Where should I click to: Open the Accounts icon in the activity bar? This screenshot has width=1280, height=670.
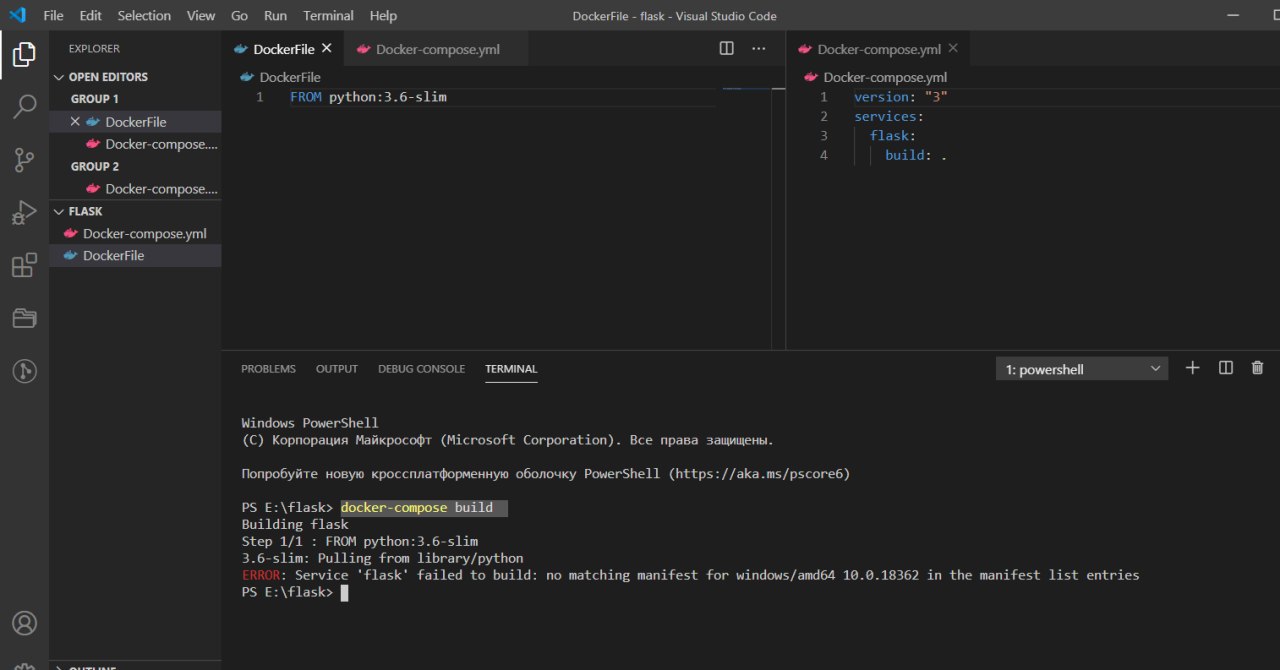24,623
